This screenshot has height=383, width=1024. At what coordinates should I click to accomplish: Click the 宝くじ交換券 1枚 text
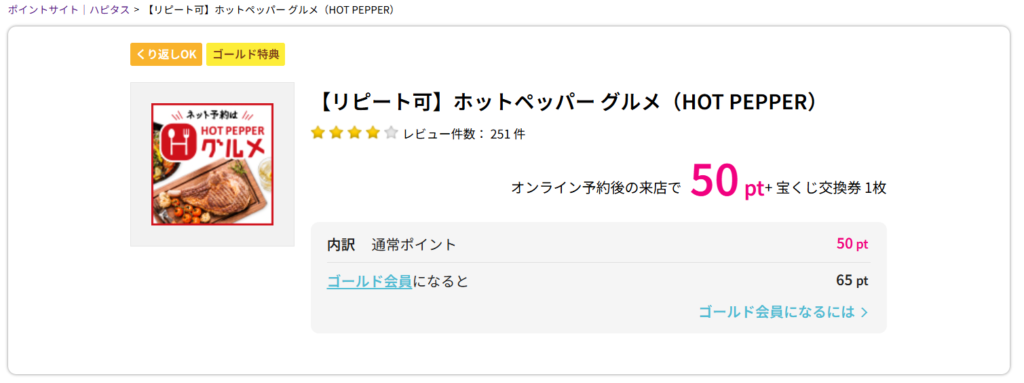(831, 188)
